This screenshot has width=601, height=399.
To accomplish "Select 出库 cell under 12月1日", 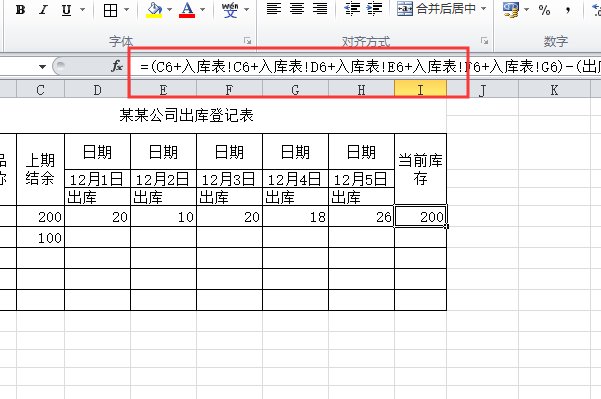I will [x=97, y=197].
